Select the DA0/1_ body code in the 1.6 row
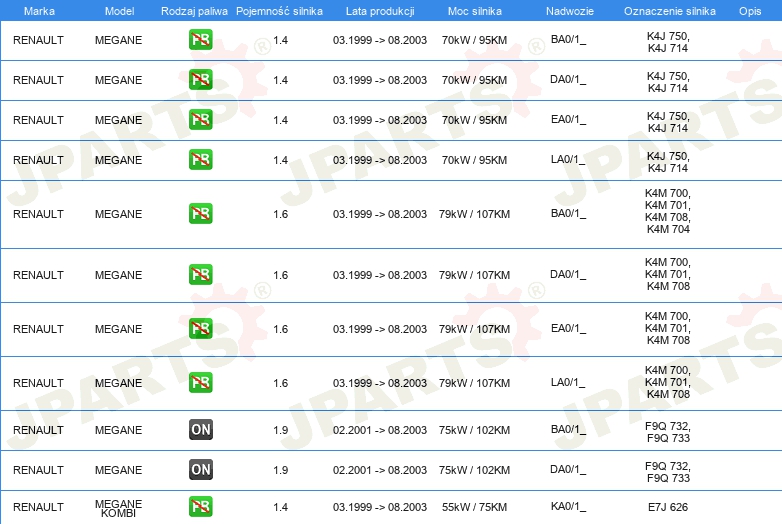The image size is (782, 524). coord(569,274)
